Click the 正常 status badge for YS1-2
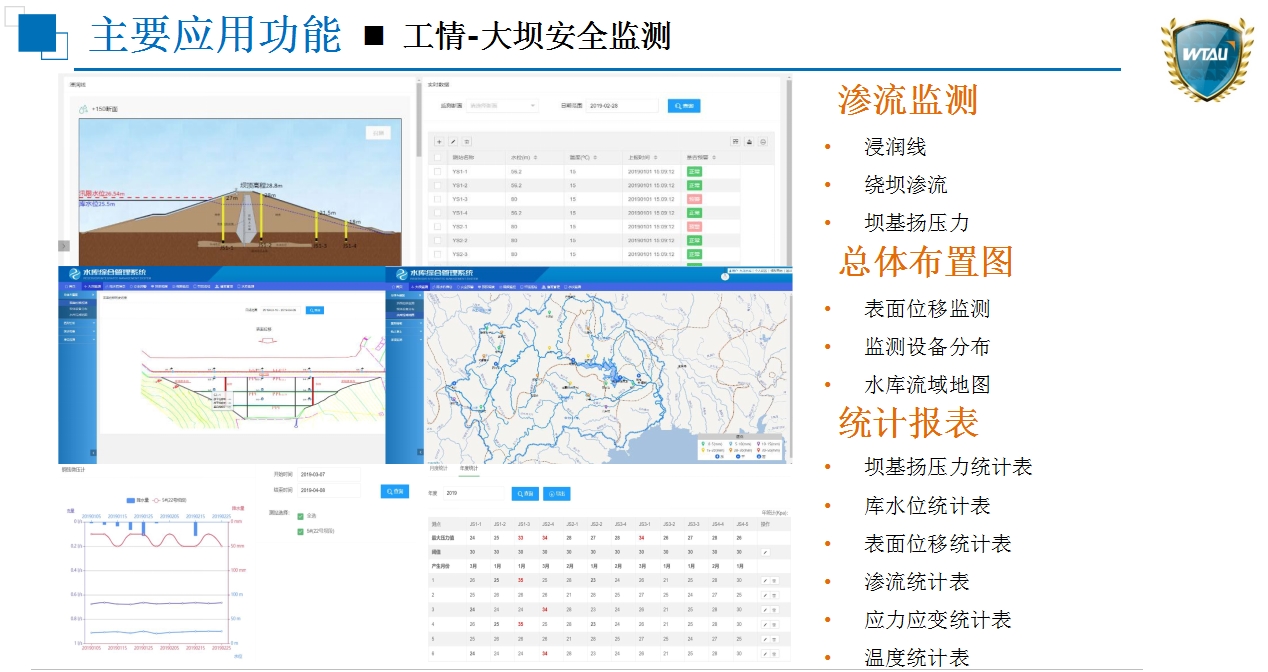 [694, 185]
